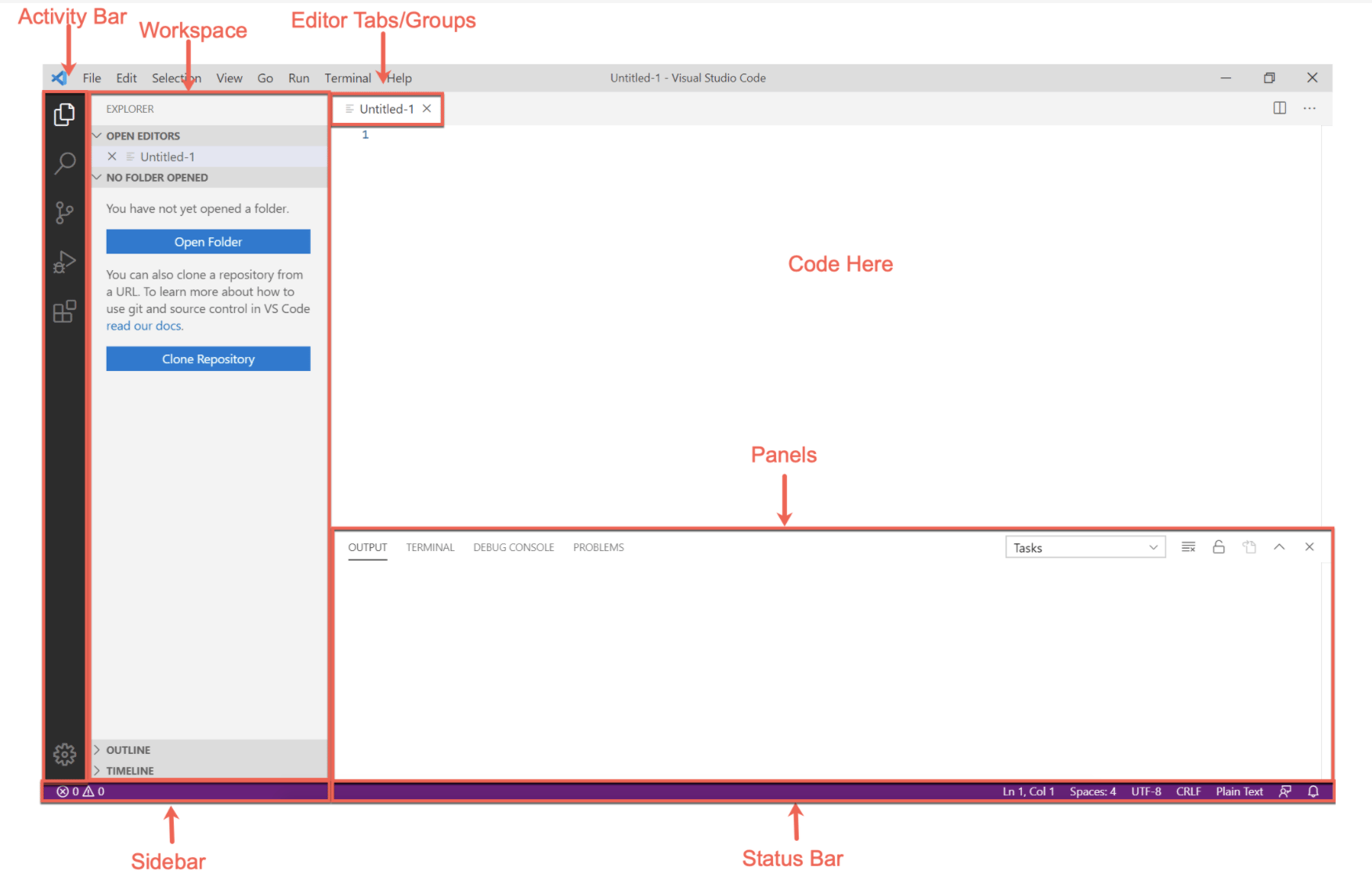Collapse the Open Editors section

(143, 136)
